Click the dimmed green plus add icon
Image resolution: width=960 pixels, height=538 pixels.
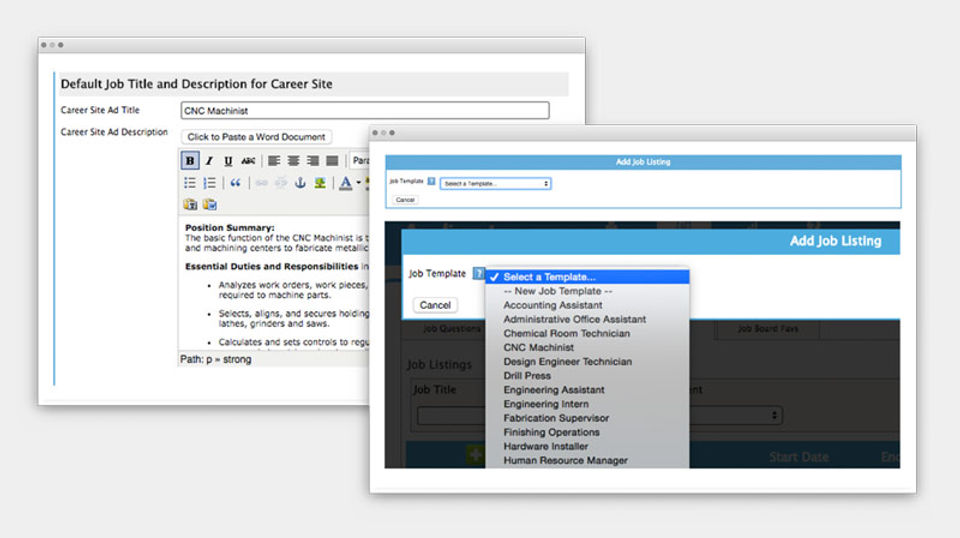[476, 455]
